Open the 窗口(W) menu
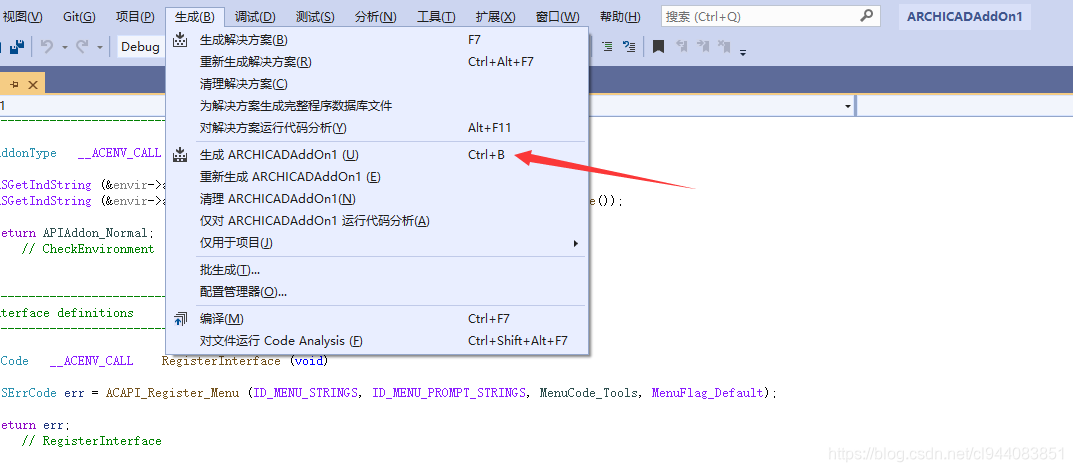This screenshot has height=472, width=1073. click(558, 17)
